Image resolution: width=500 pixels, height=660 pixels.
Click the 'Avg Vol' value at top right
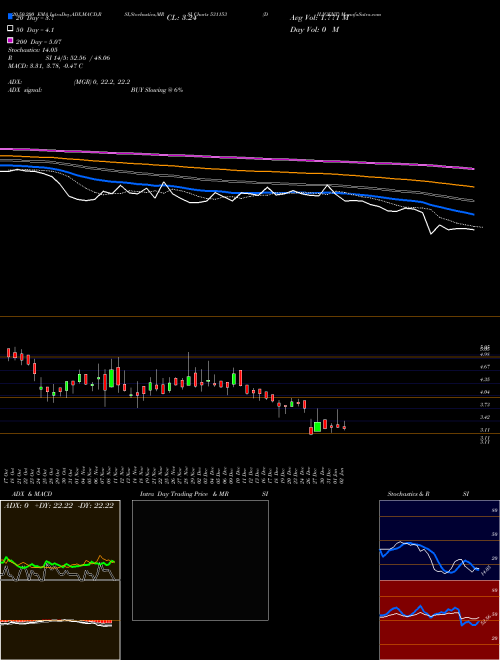coord(319,18)
